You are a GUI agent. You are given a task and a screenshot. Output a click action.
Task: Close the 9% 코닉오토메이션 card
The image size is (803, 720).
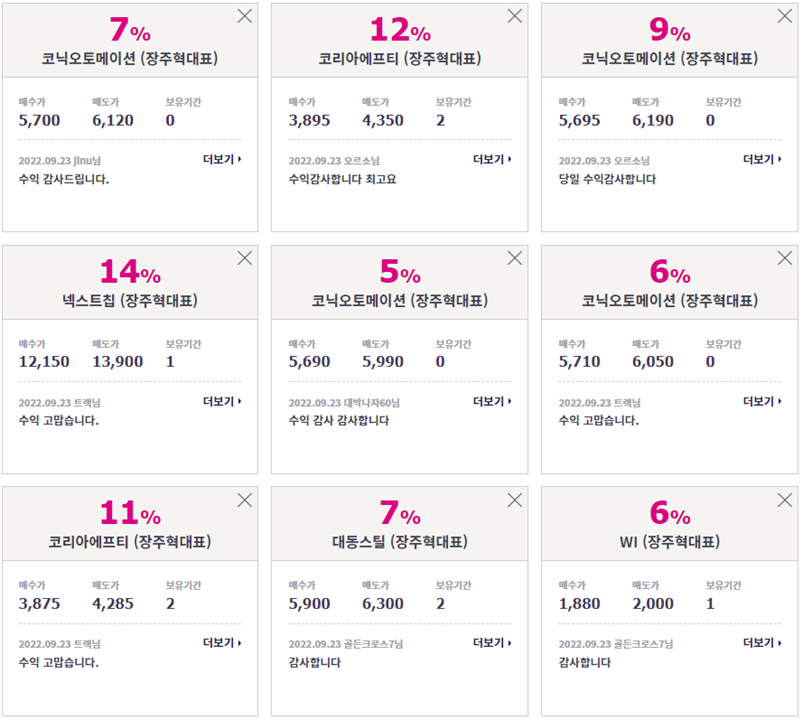click(785, 16)
